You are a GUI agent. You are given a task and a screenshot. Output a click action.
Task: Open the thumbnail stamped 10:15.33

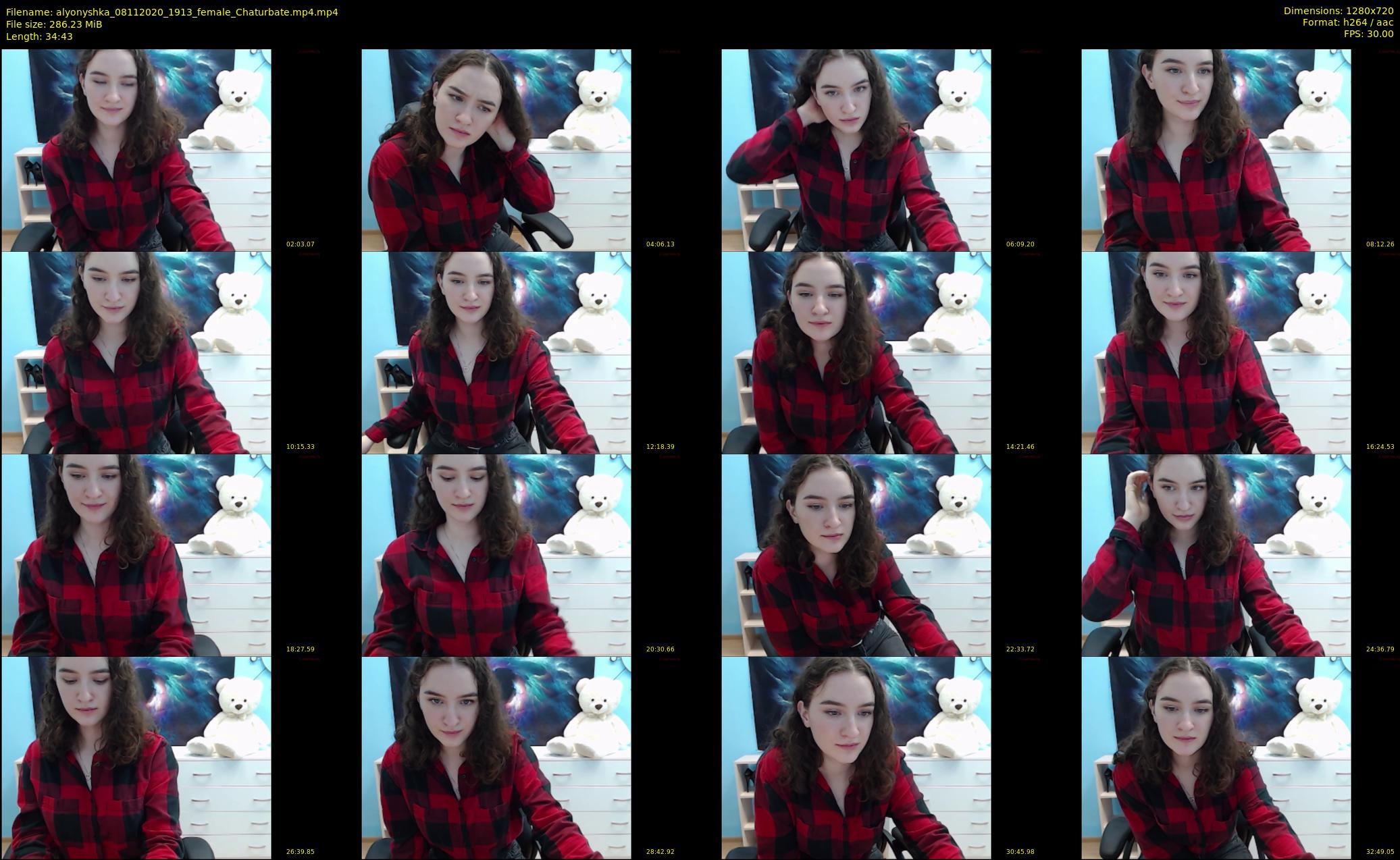(x=136, y=352)
